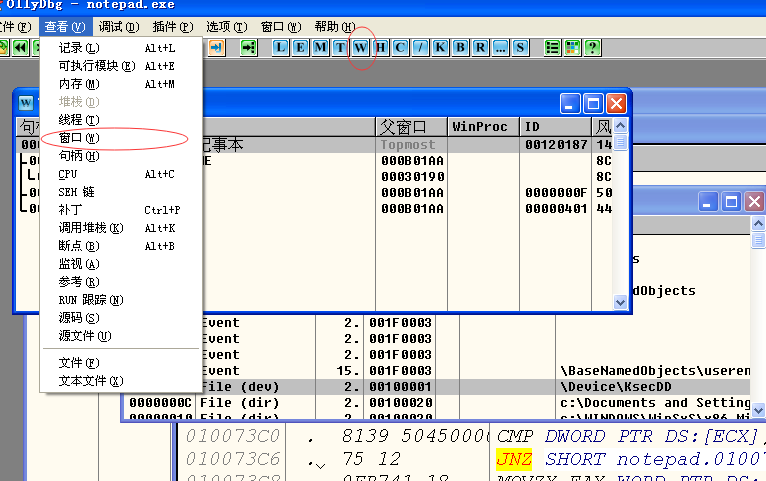Viewport: 766px width, 481px height.
Task: Select 参考(R) menu entry
Action: pyautogui.click(x=121, y=282)
